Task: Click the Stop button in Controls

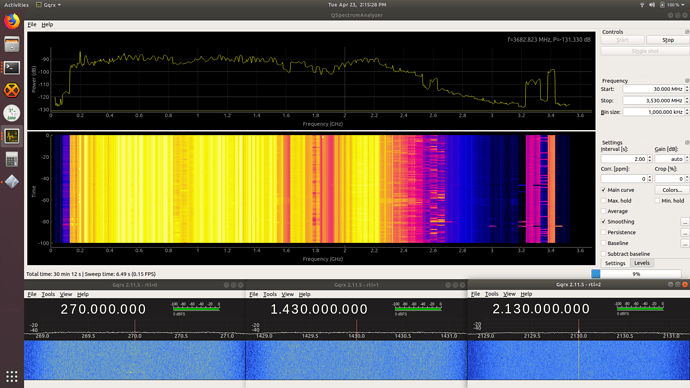Action: (668, 40)
